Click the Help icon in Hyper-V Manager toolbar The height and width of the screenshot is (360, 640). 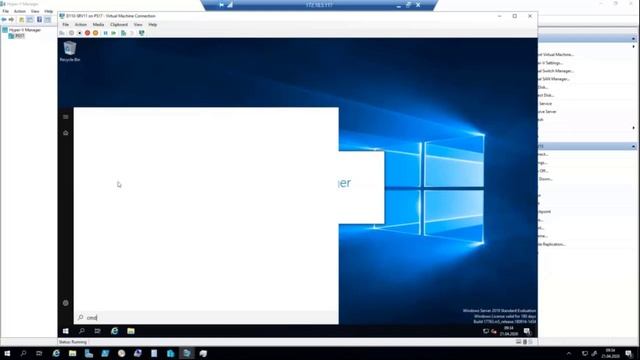click(40, 20)
